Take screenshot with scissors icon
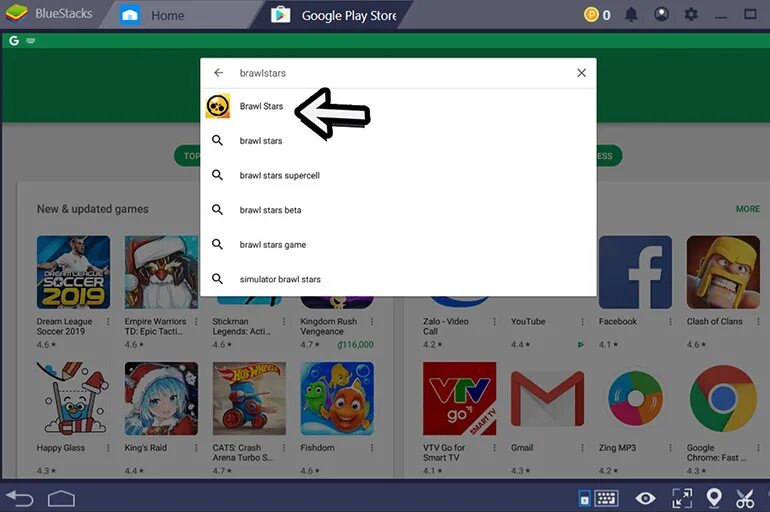 (745, 498)
